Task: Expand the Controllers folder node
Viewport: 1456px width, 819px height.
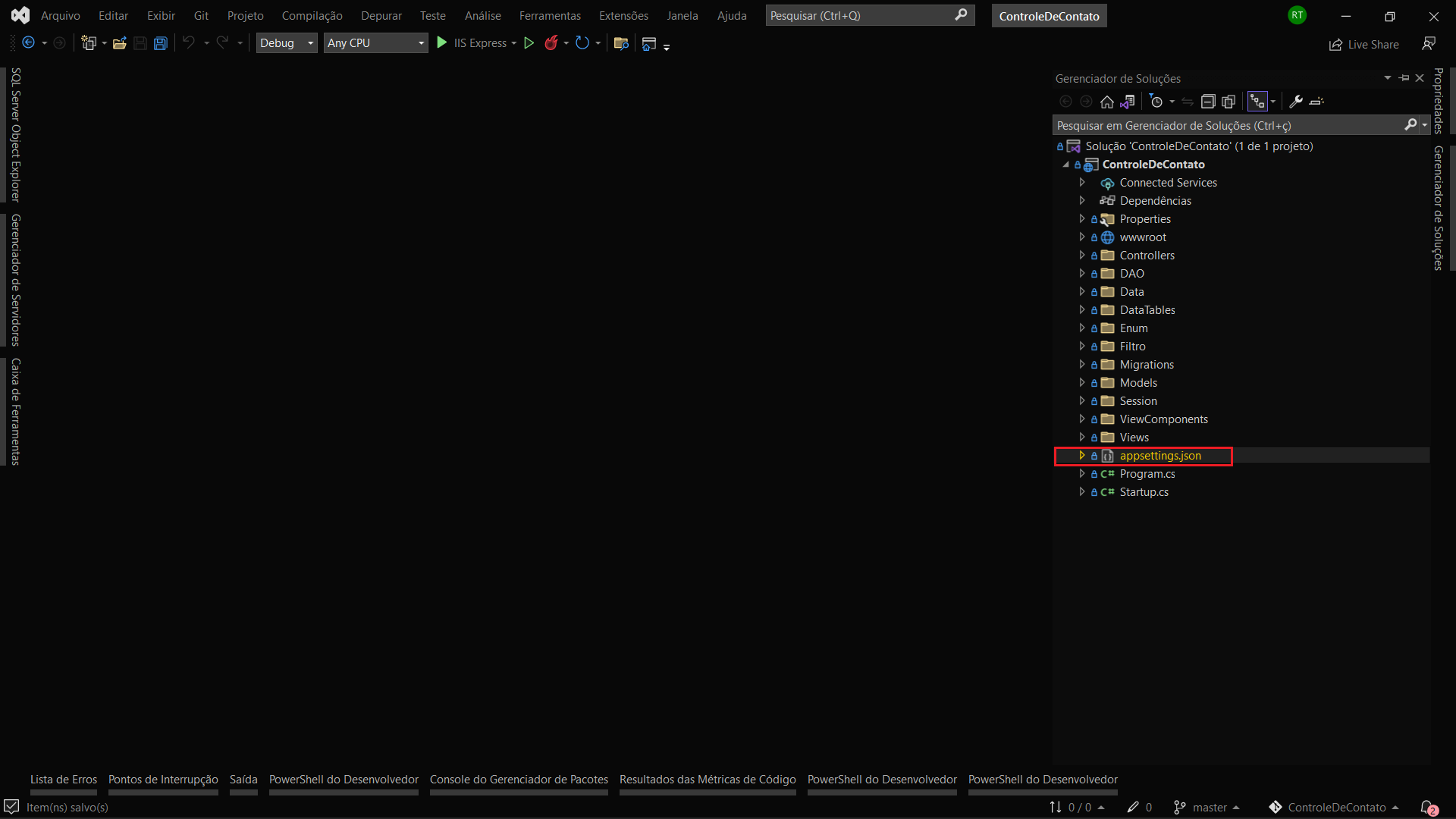Action: (x=1082, y=256)
